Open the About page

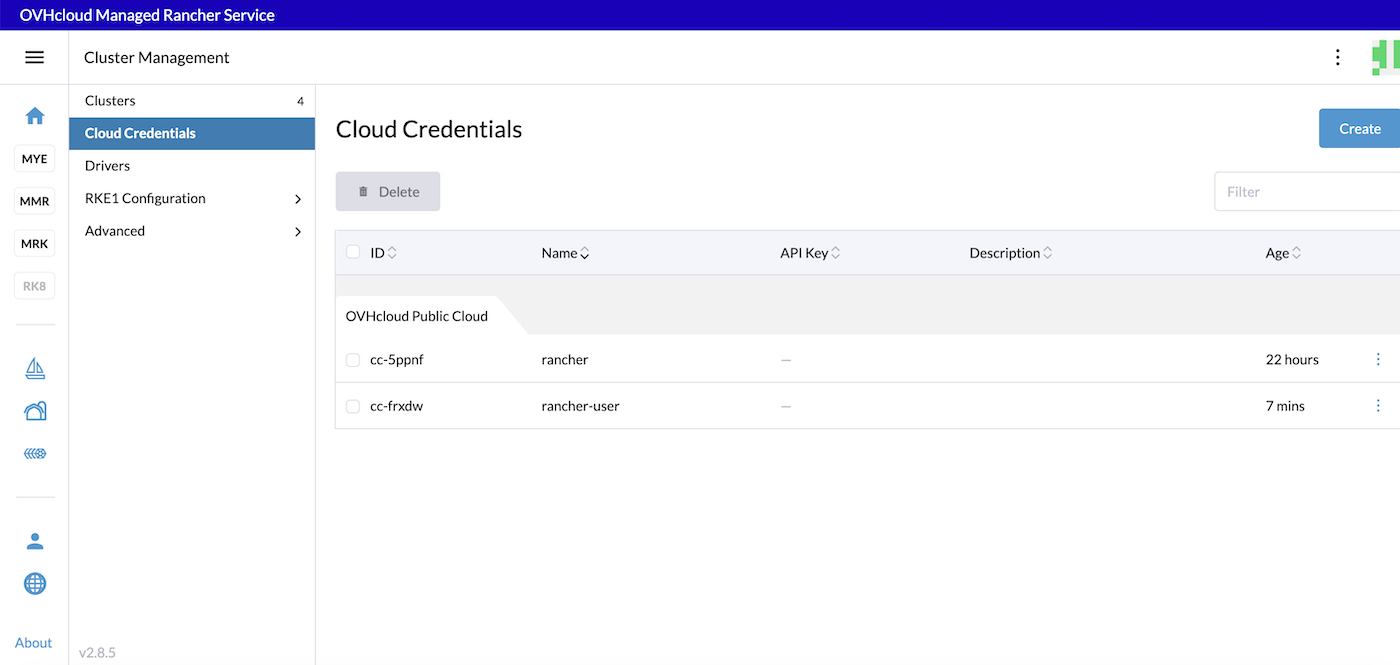(x=33, y=642)
